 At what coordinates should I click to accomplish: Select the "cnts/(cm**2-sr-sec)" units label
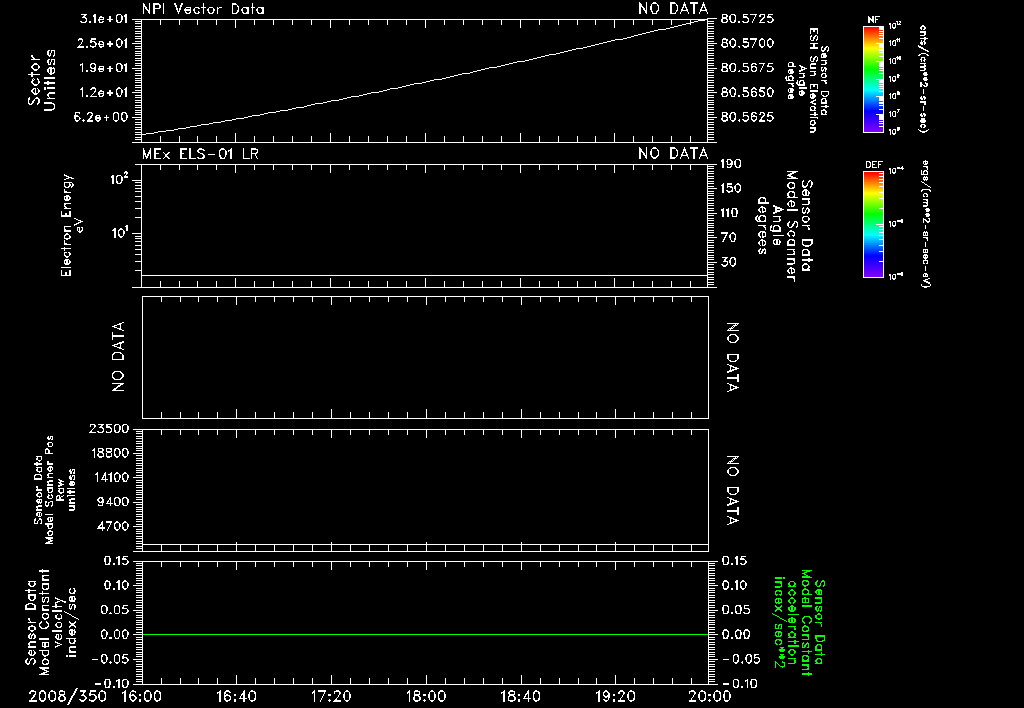point(922,79)
